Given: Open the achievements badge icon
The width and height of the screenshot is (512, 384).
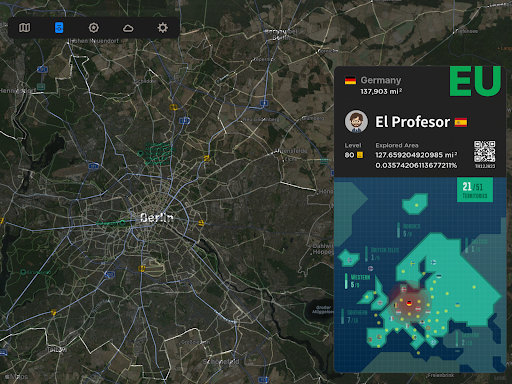Looking at the screenshot, I should pos(94,28).
